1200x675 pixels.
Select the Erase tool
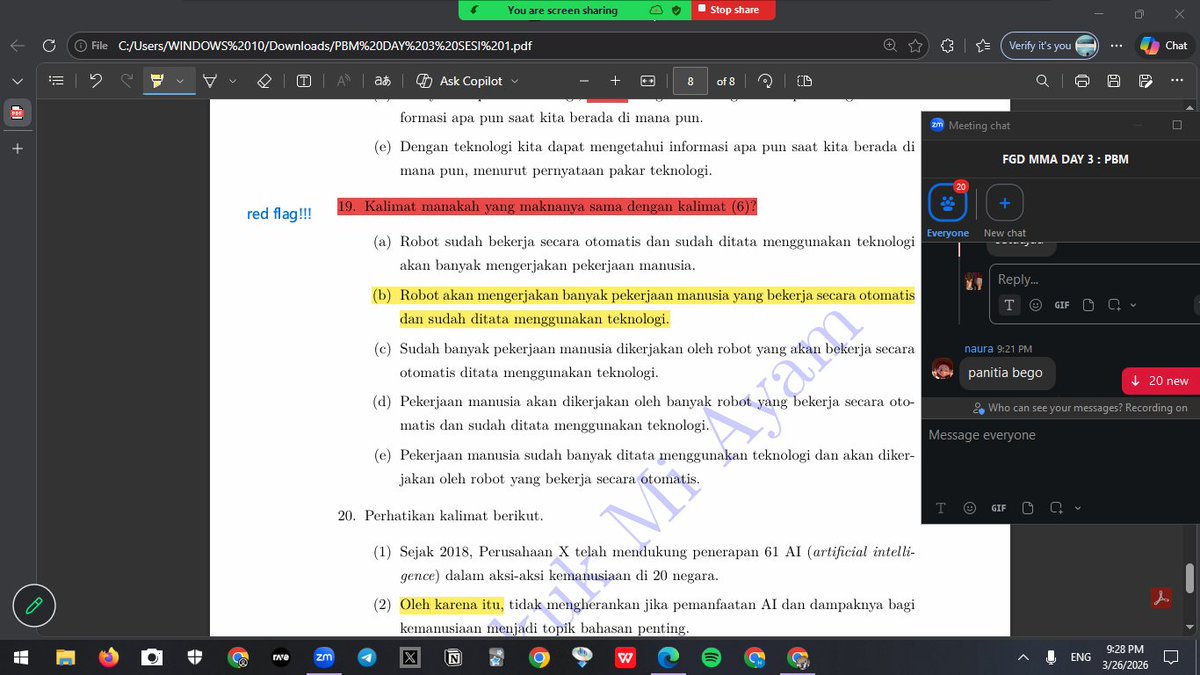[264, 81]
